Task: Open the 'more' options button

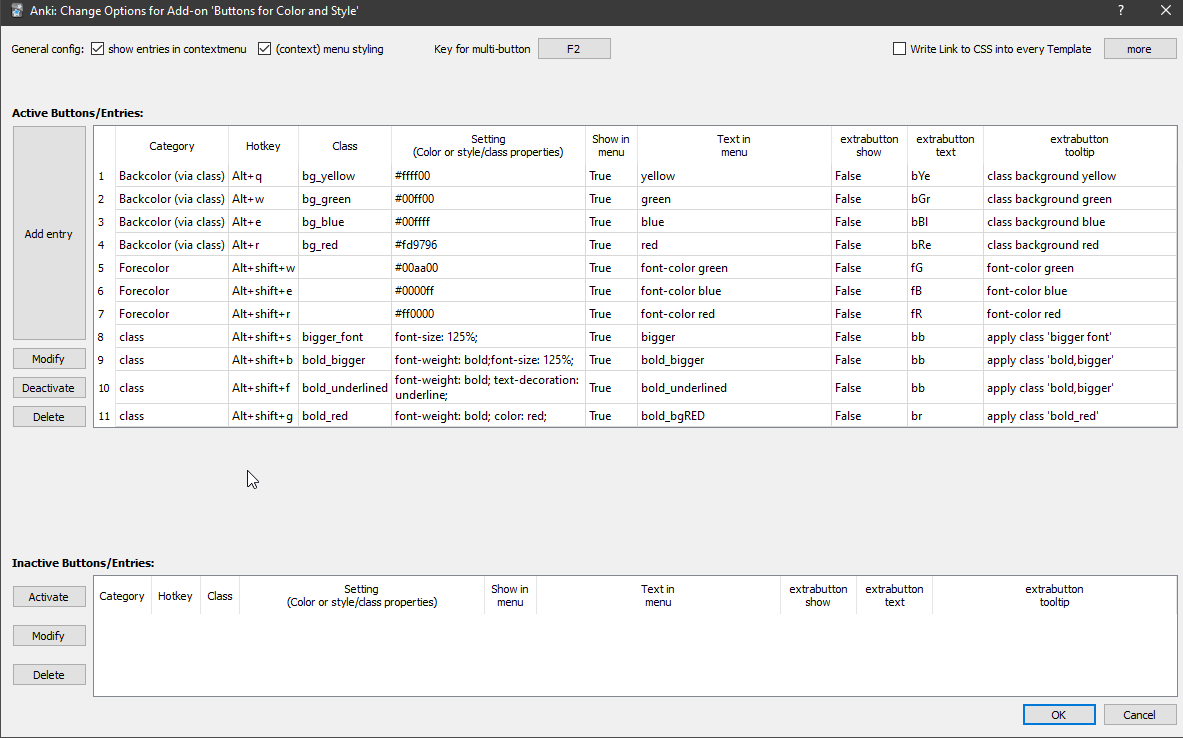Action: pos(1139,49)
